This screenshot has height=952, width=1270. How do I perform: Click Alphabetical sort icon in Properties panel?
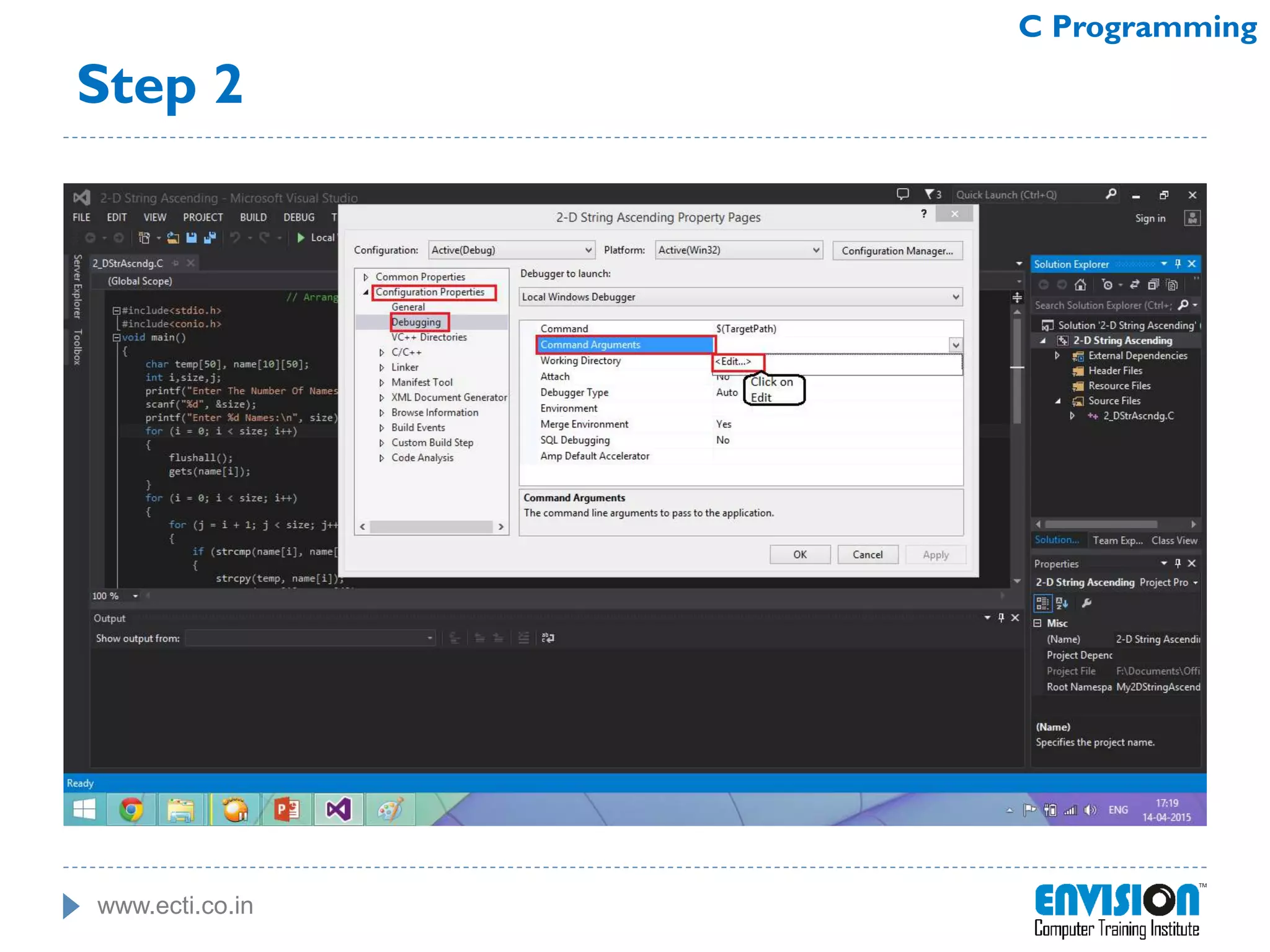[x=1062, y=603]
